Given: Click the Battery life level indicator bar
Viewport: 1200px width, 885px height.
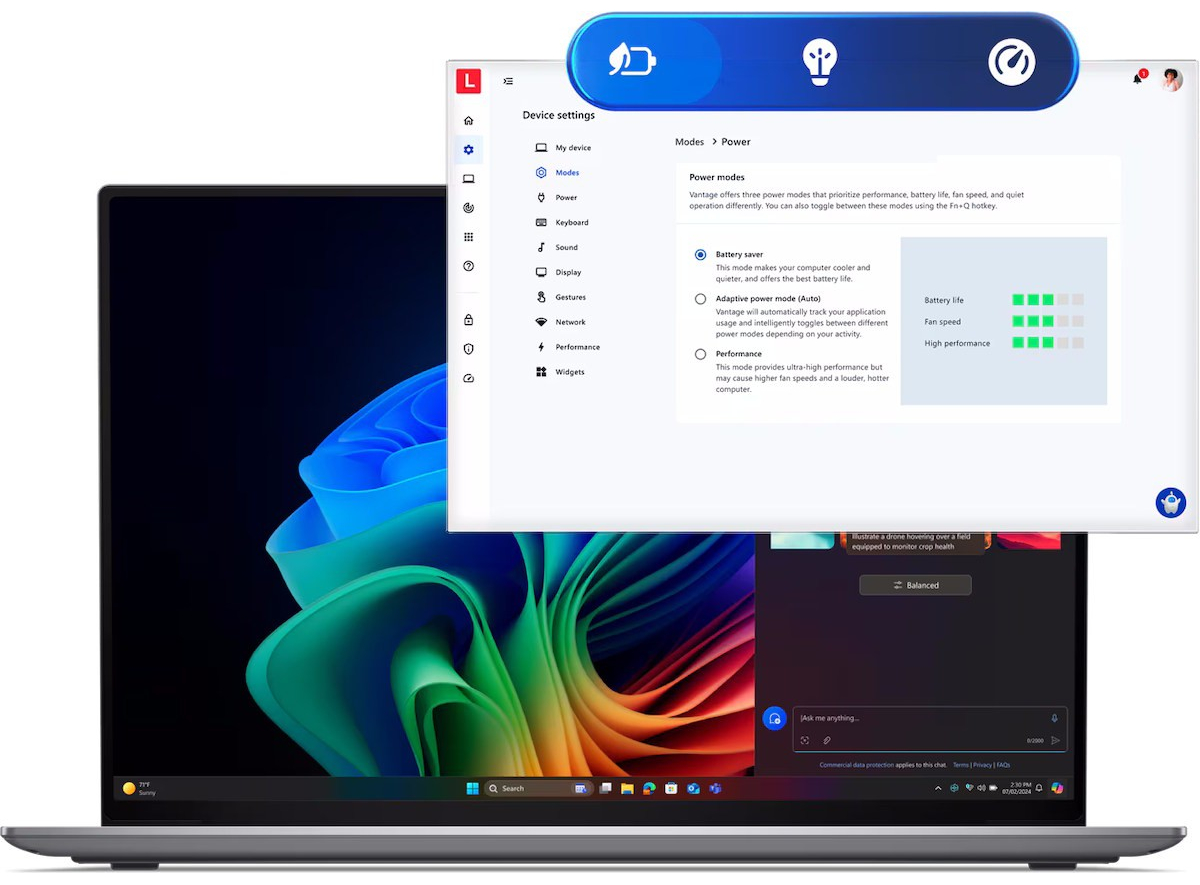Looking at the screenshot, I should coord(1047,300).
